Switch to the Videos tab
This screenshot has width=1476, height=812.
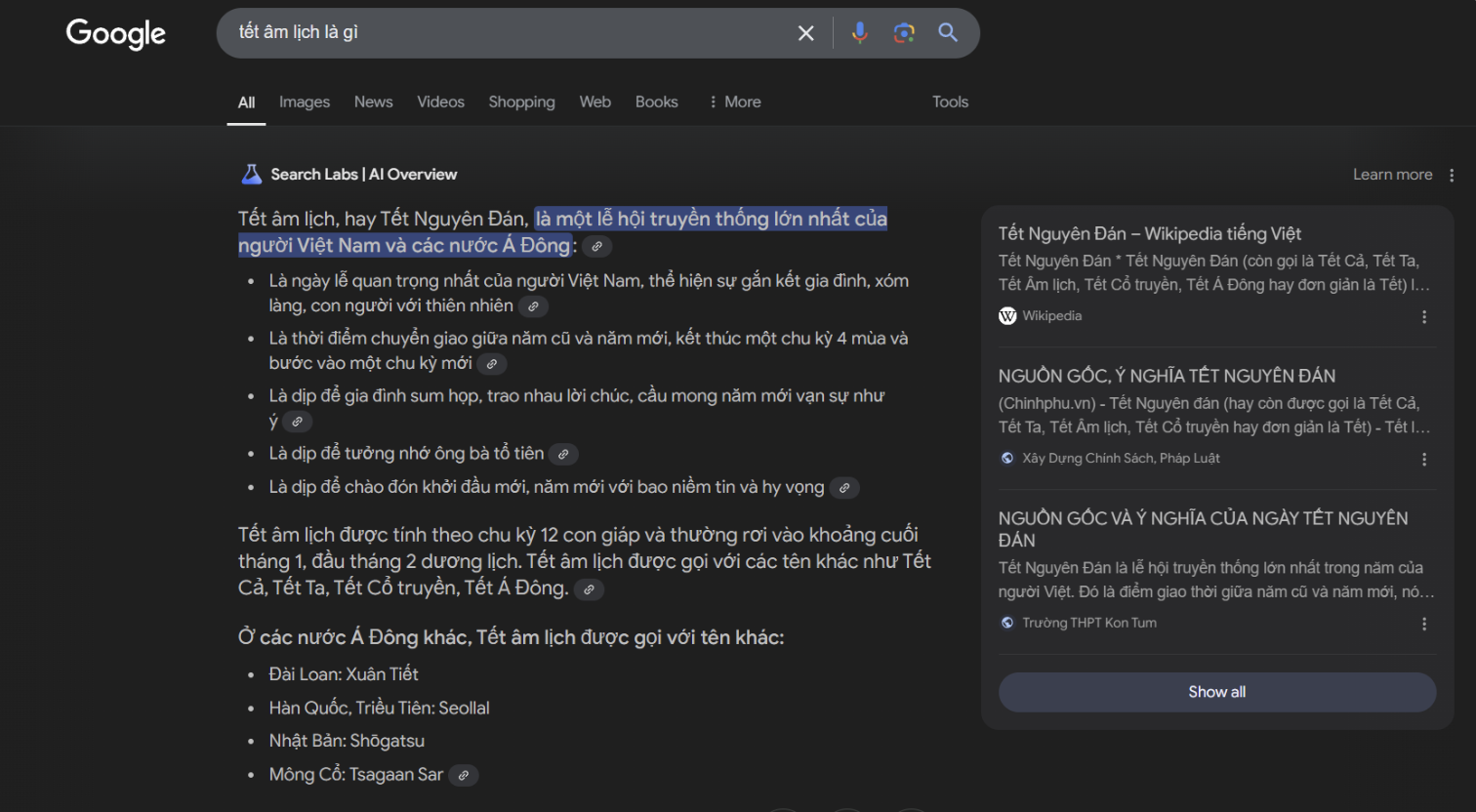pyautogui.click(x=440, y=101)
